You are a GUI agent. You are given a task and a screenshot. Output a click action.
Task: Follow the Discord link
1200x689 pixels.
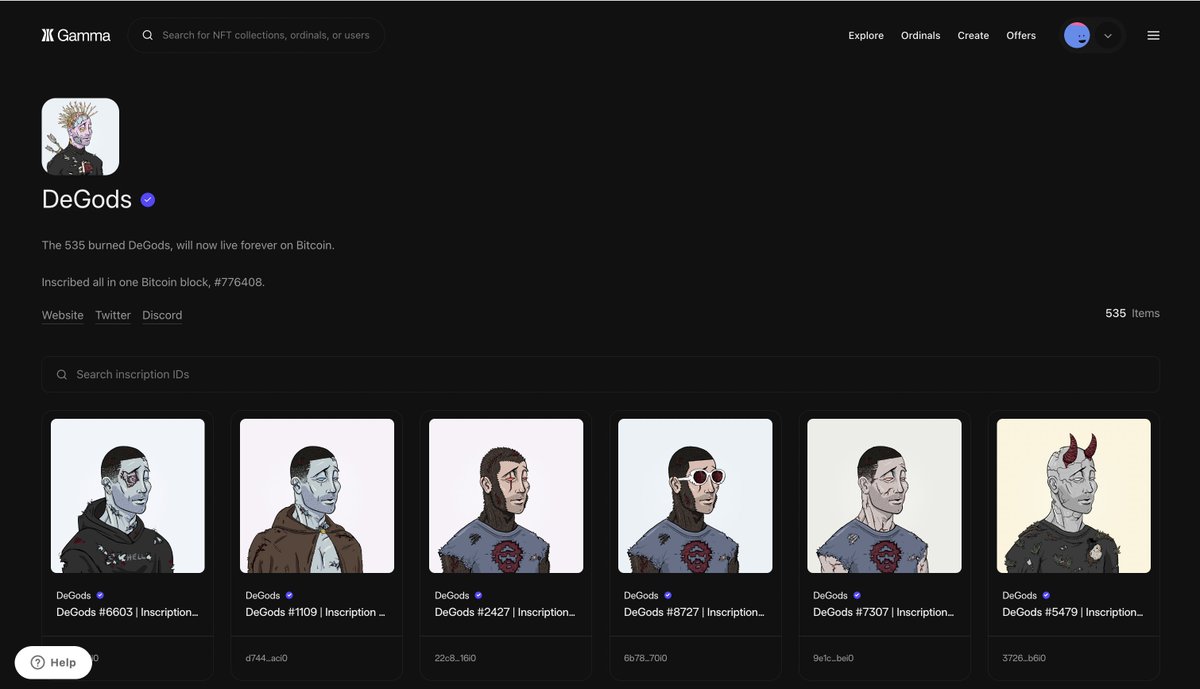point(162,315)
